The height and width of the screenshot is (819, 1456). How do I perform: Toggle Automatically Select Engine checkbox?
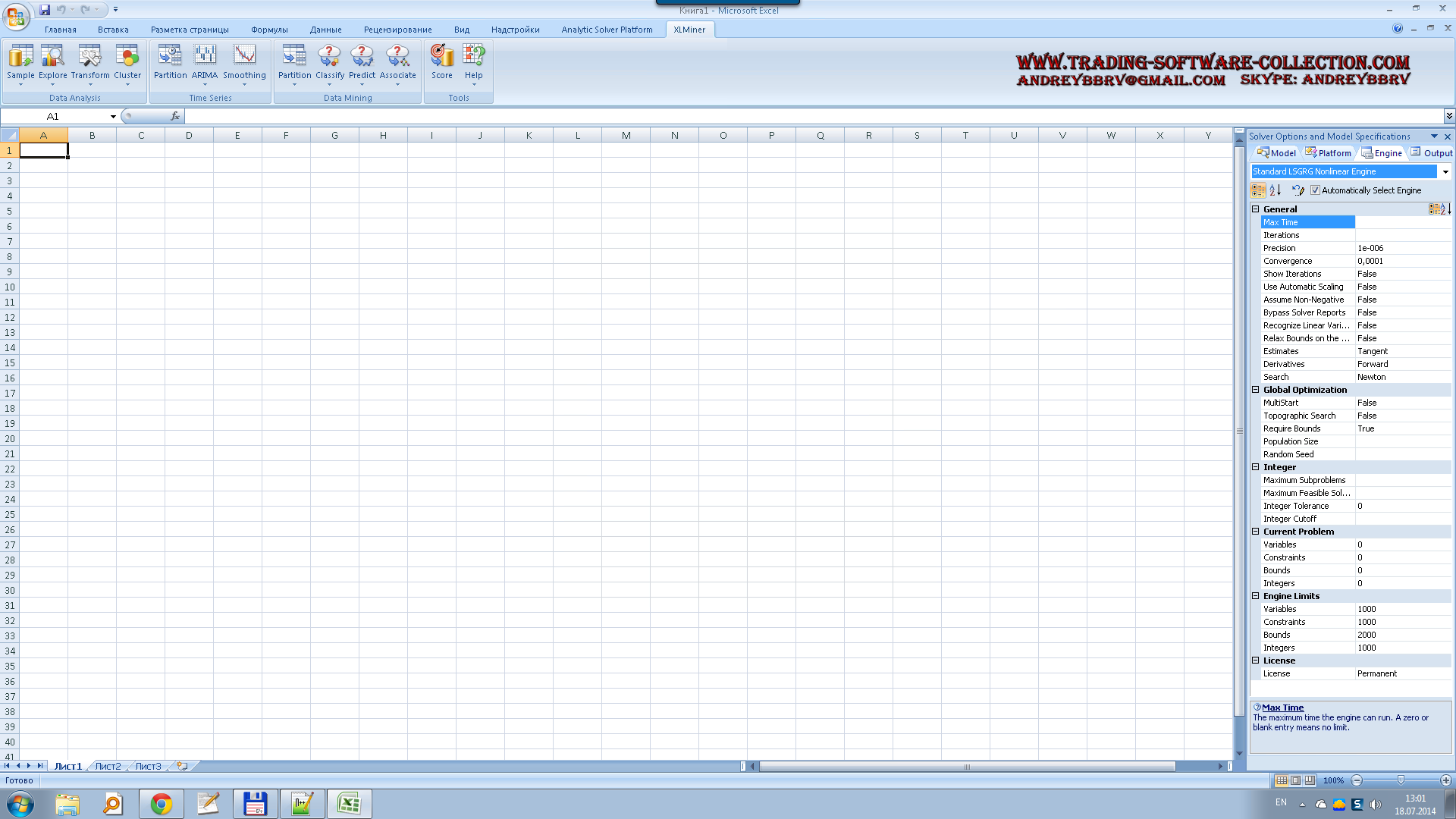1316,190
